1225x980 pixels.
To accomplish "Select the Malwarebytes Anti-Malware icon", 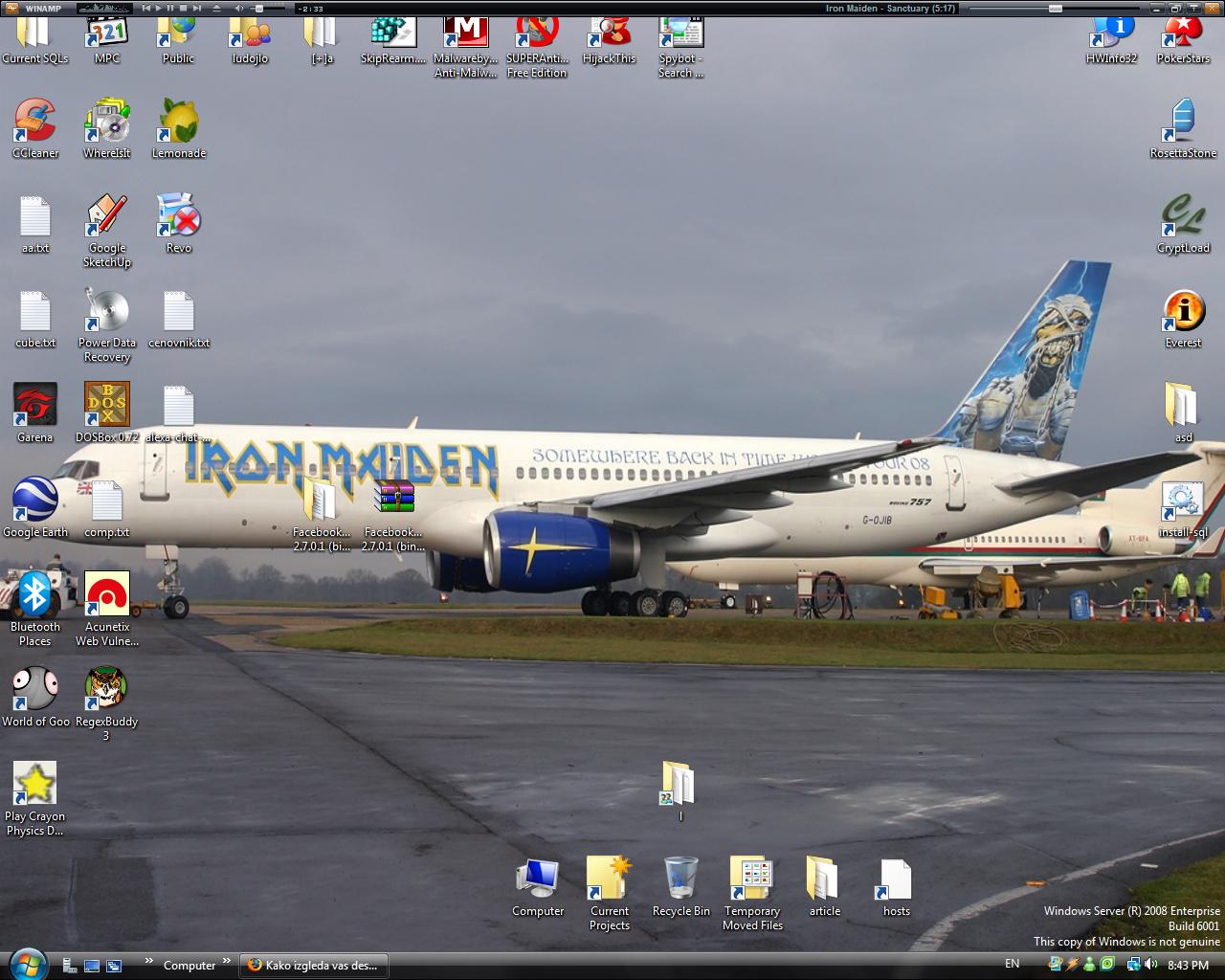I will coord(466,48).
